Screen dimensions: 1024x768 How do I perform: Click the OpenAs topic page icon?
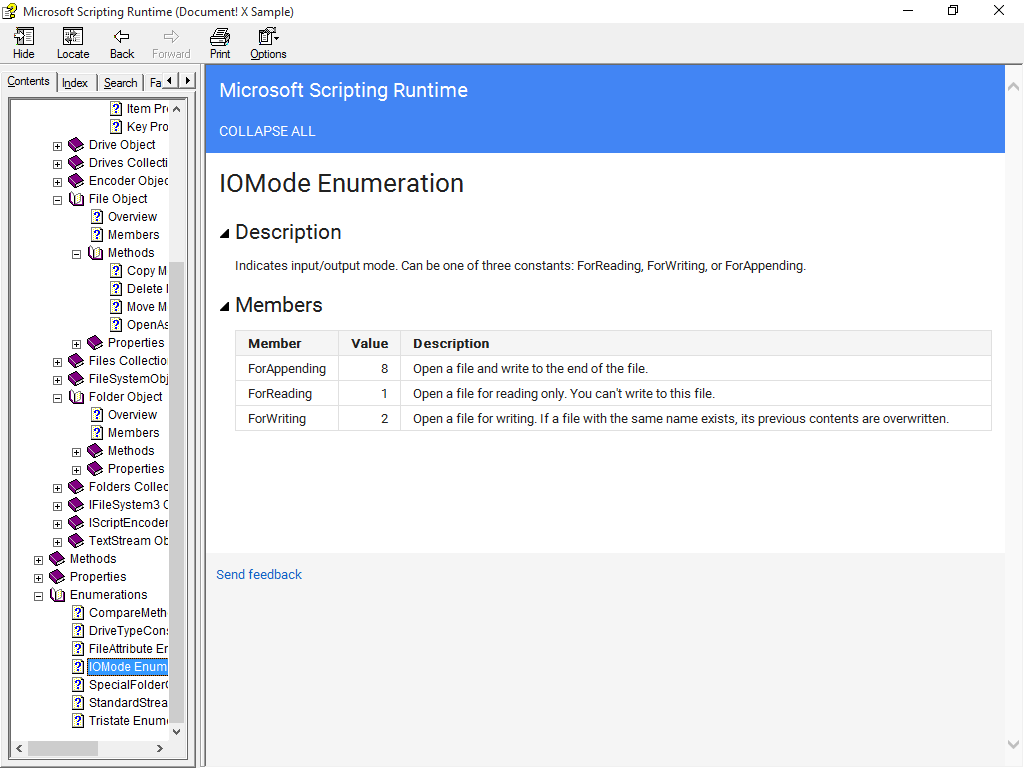click(x=116, y=325)
